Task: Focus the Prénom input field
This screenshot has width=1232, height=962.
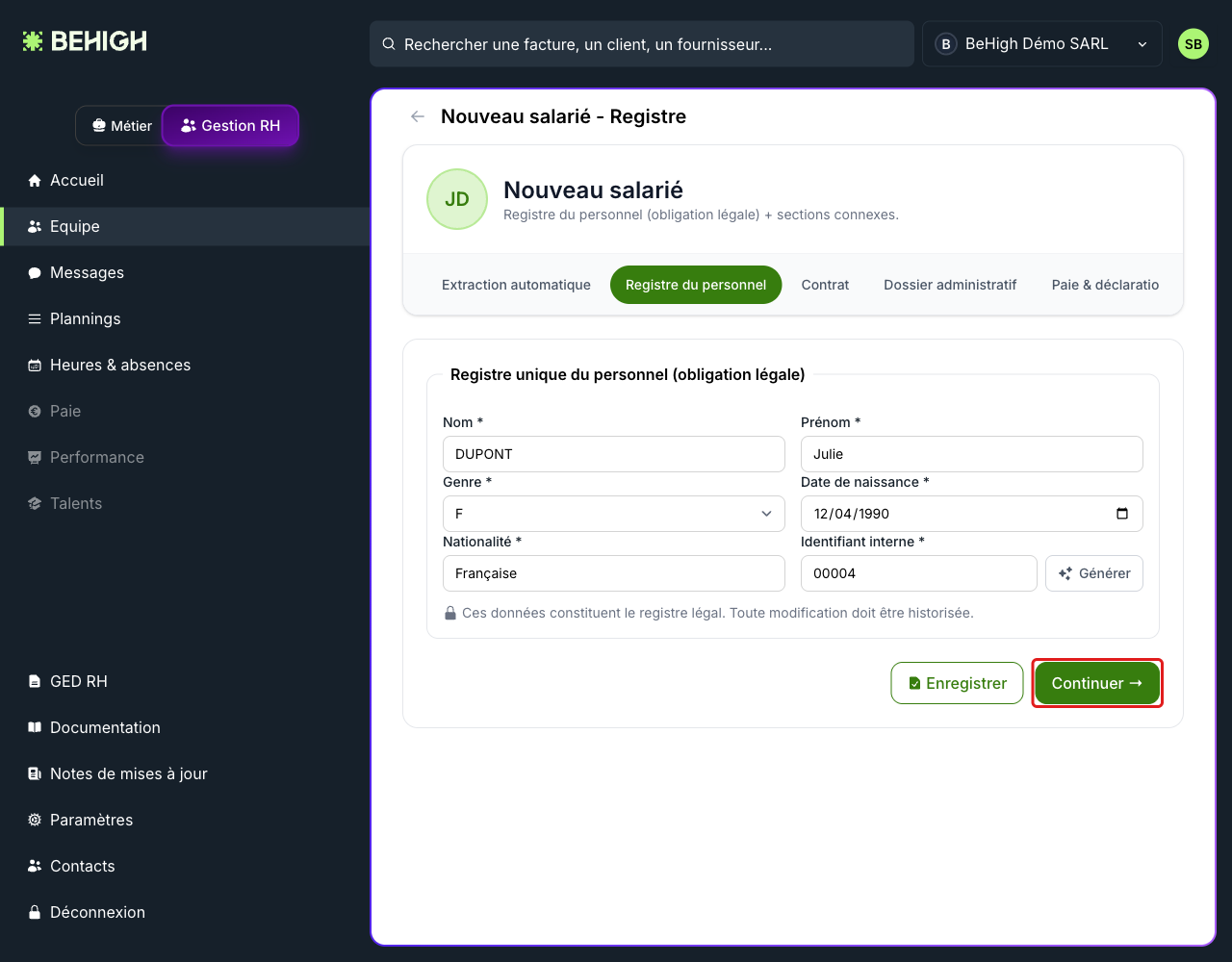Action: (x=972, y=454)
